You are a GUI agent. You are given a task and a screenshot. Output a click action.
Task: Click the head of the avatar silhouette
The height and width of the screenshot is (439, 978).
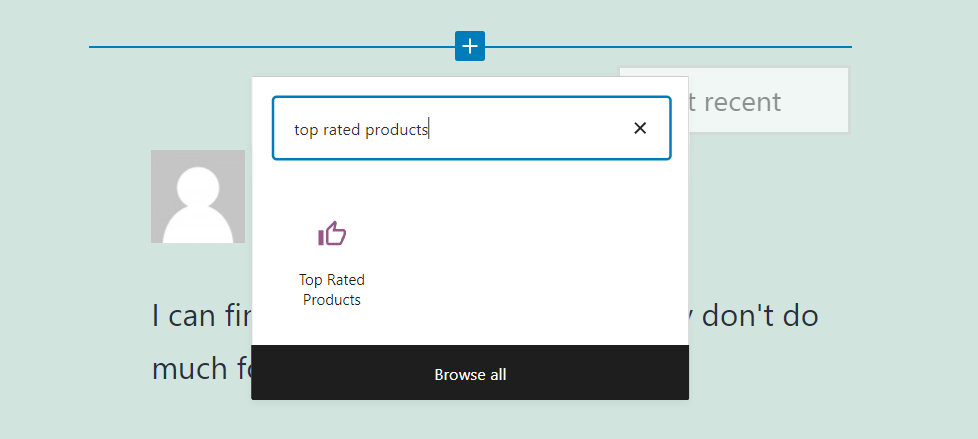tap(198, 185)
